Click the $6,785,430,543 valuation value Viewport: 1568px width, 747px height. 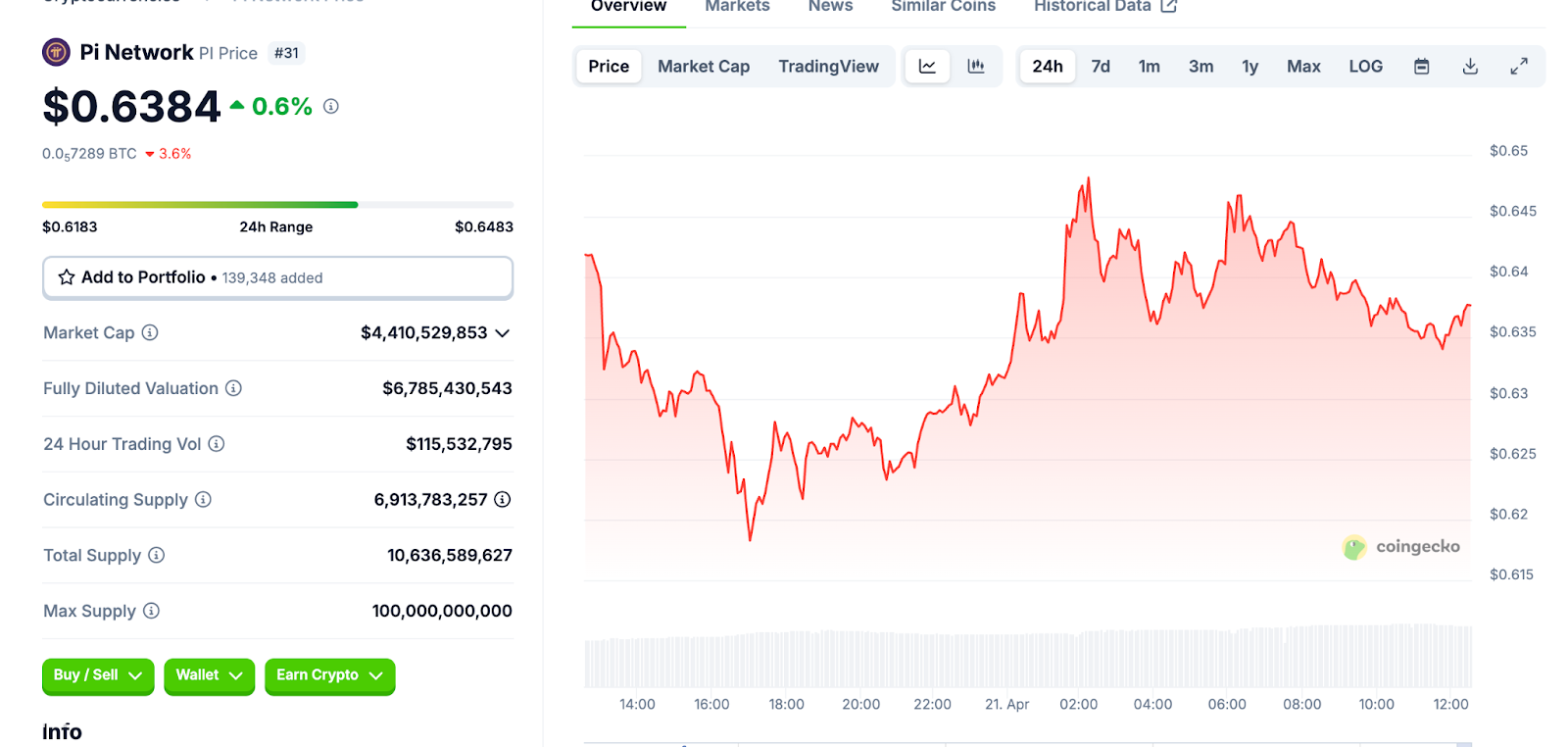click(x=447, y=388)
